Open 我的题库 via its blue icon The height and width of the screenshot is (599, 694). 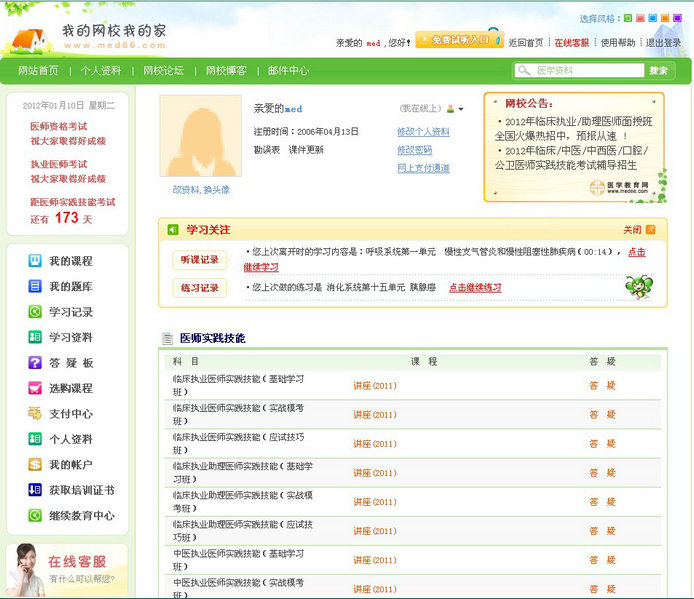coord(35,287)
